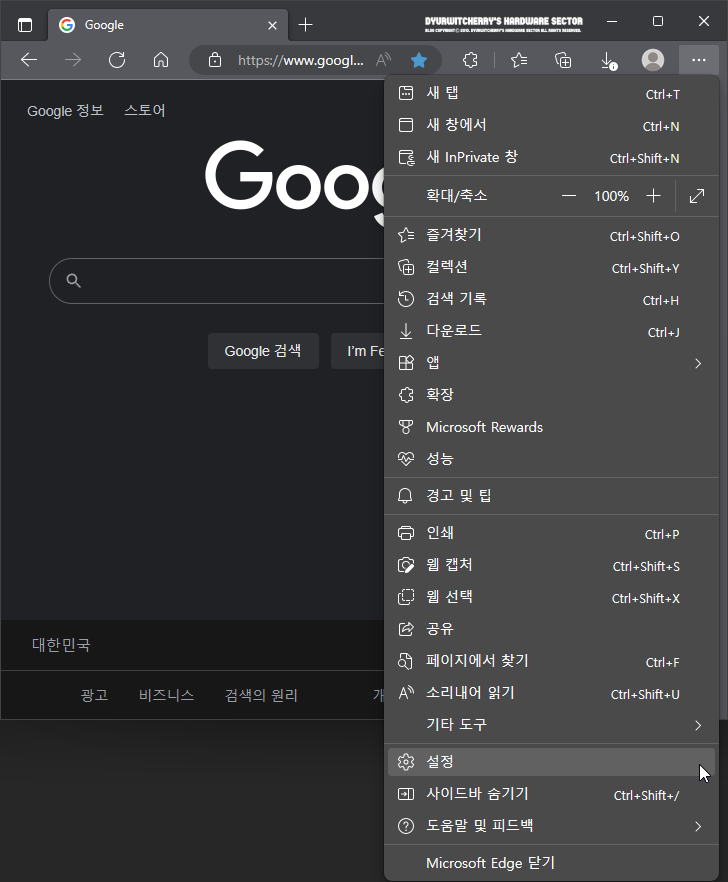Viewport: 728px width, 882px height.
Task: Choose 새 탭 menu entry
Action: click(x=551, y=93)
